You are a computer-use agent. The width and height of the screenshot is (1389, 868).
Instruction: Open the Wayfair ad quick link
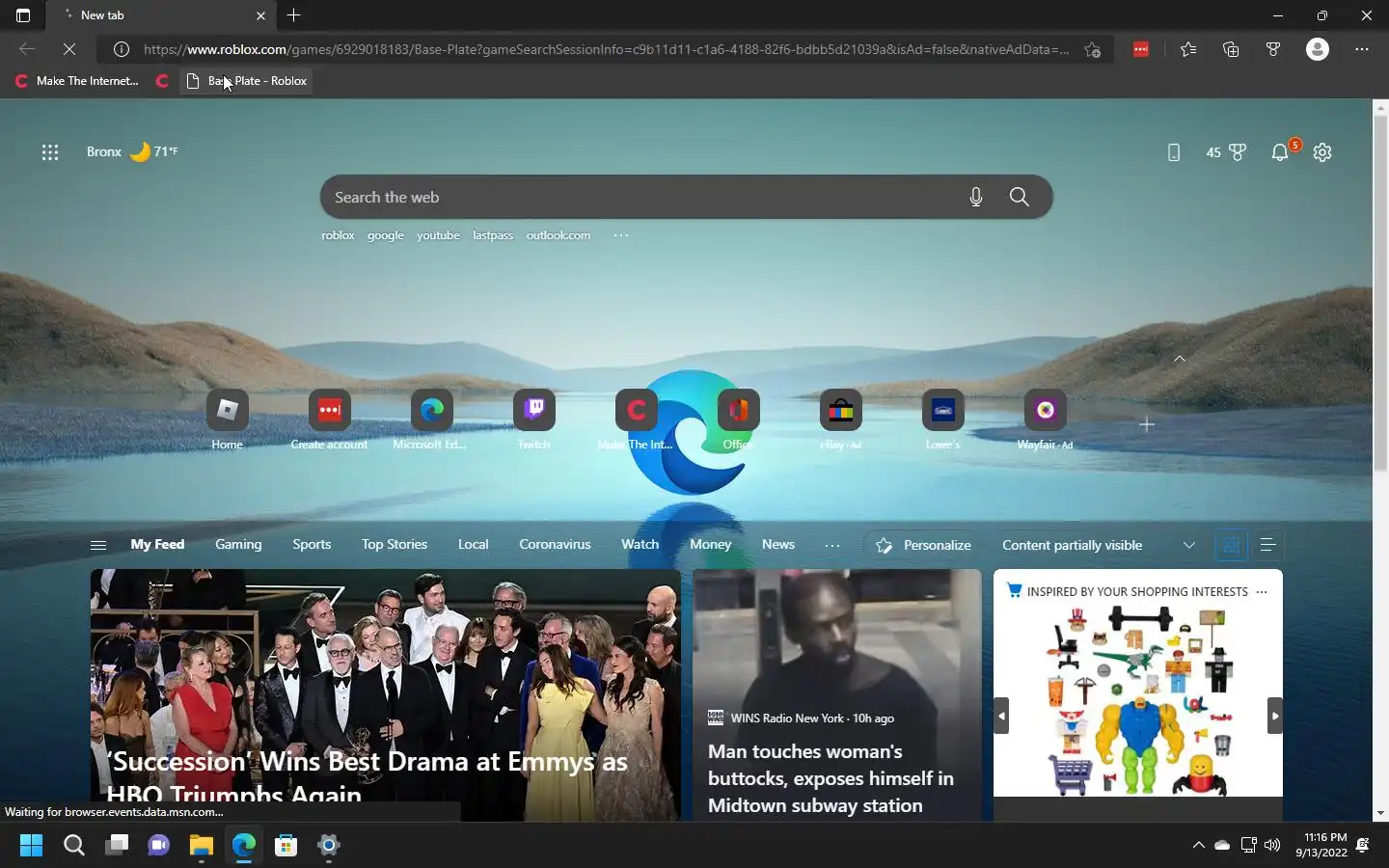click(x=1045, y=420)
